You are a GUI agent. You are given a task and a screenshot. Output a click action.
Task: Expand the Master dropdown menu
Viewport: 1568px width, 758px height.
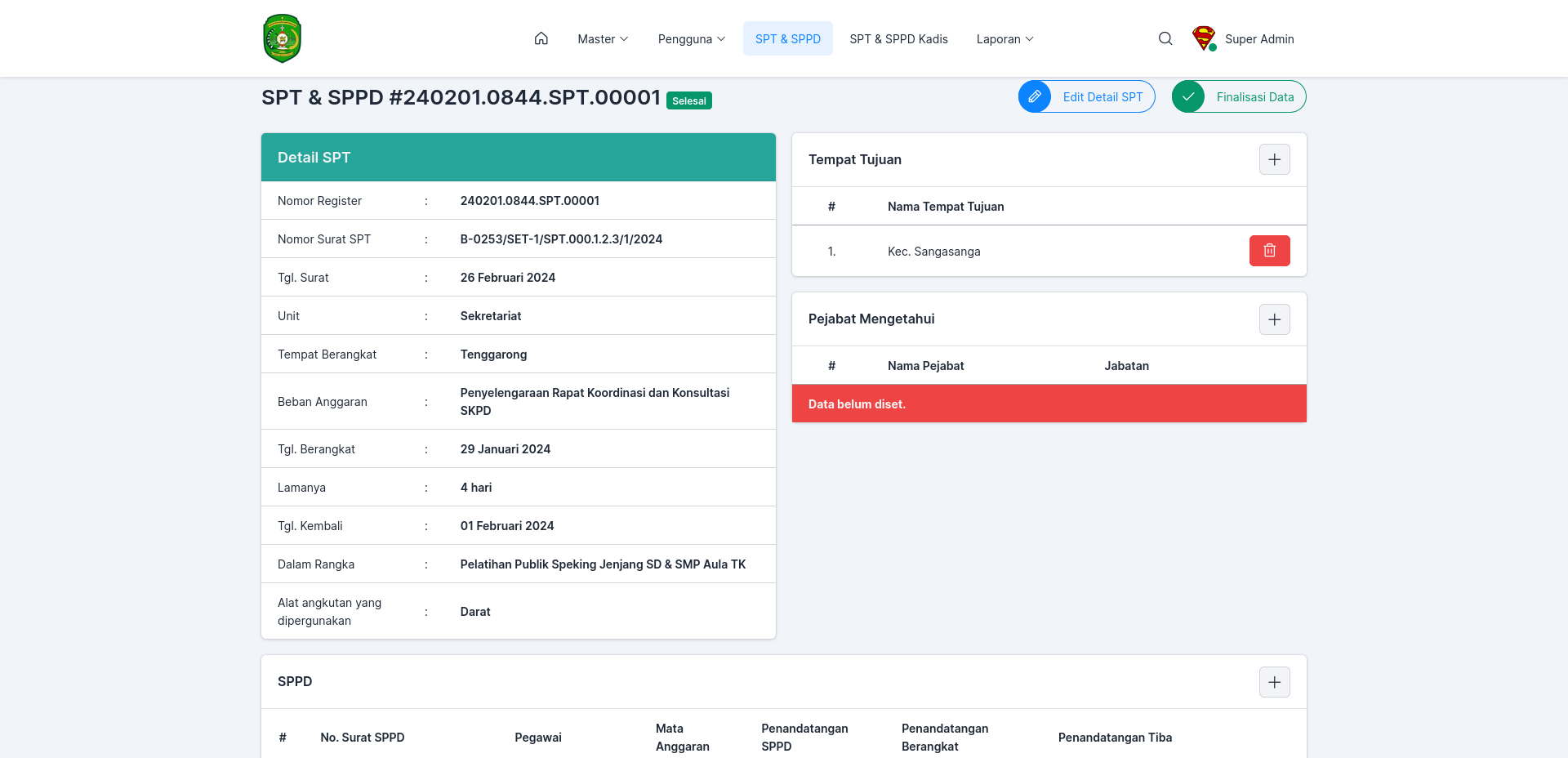603,38
